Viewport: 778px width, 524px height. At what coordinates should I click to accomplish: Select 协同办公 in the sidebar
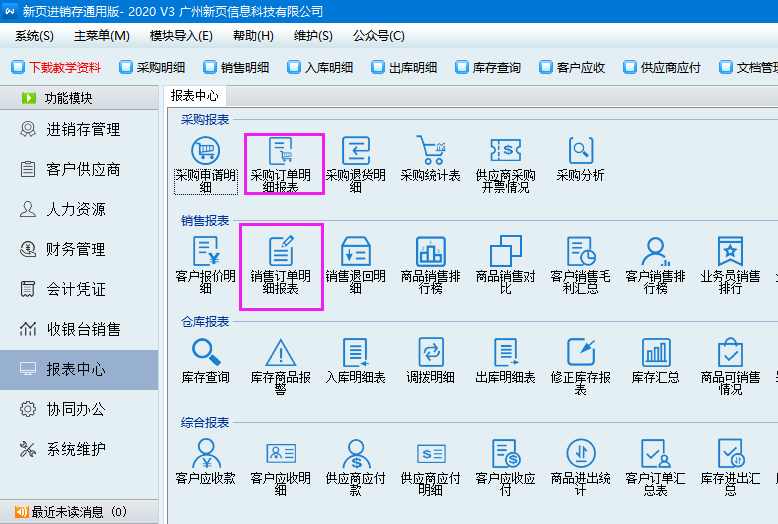(79, 409)
